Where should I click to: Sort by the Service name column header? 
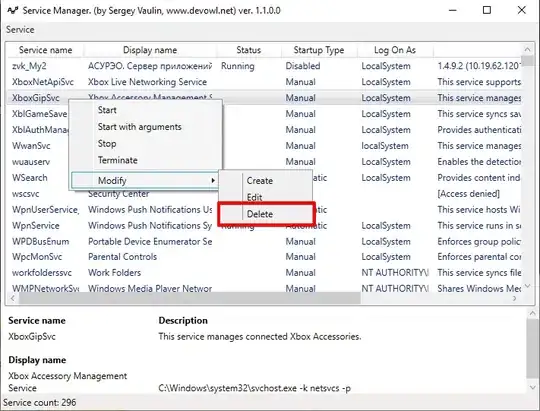pos(45,50)
